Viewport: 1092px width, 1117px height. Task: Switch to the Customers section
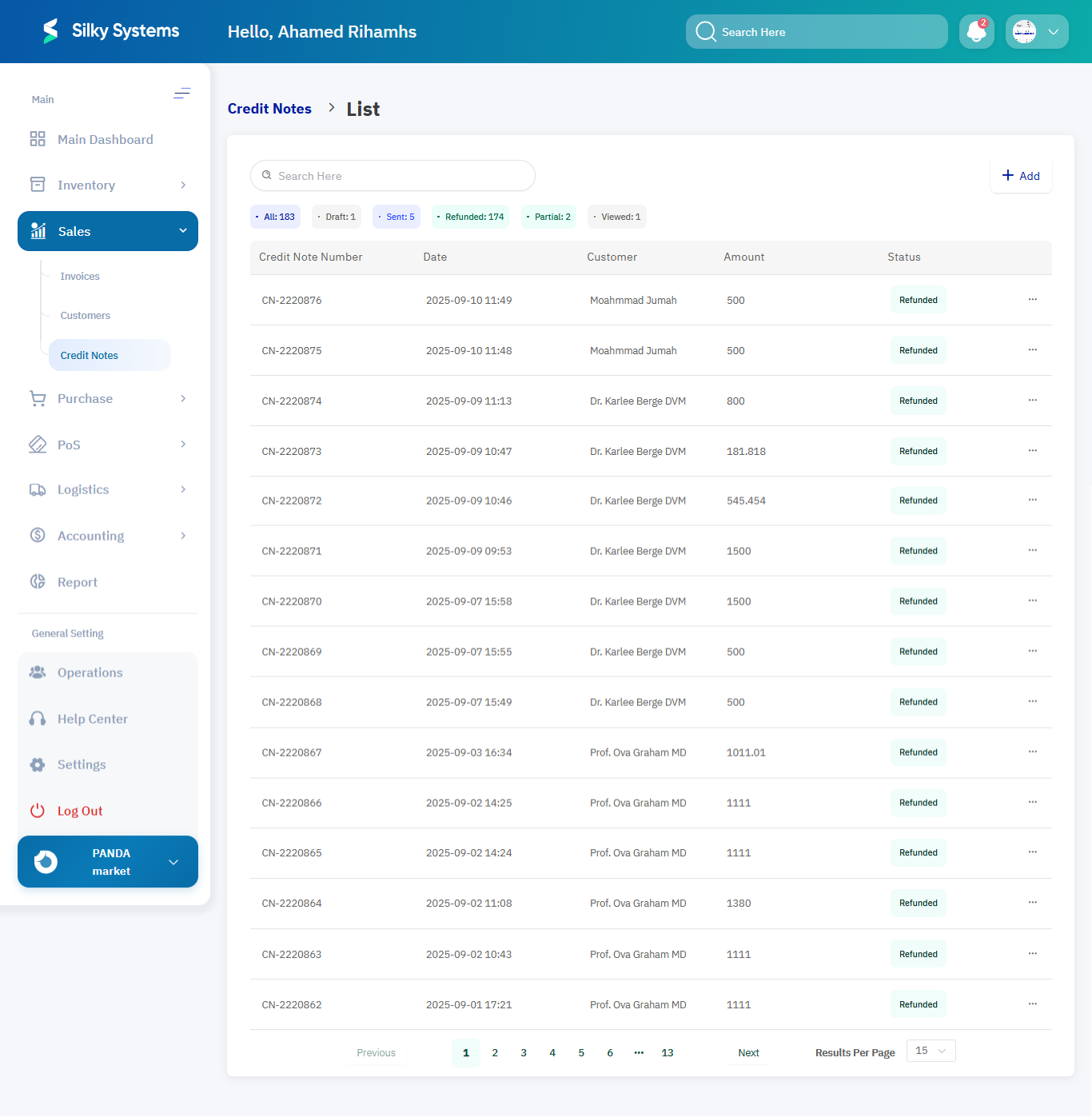[84, 315]
